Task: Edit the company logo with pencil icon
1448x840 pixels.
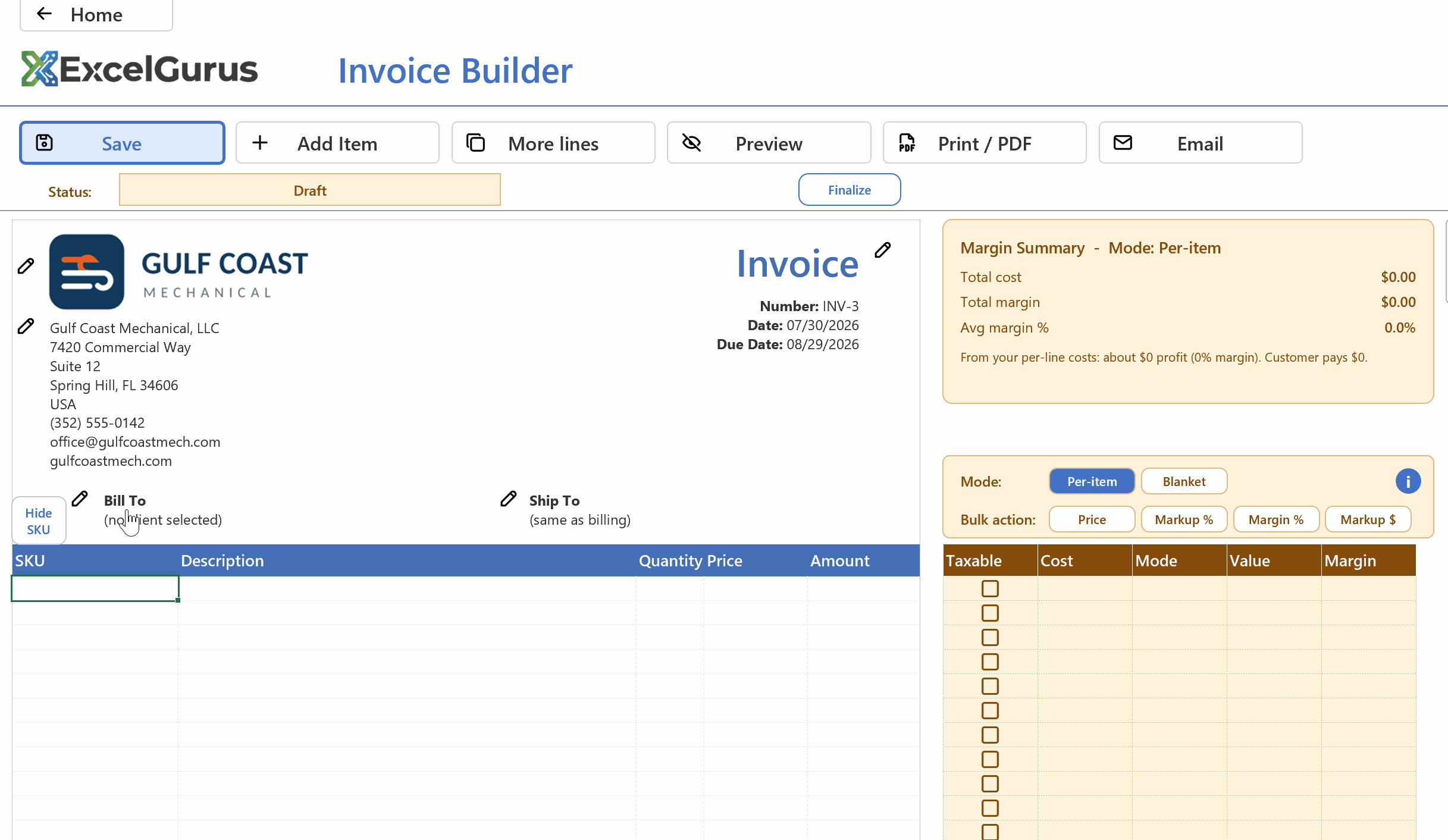Action: pyautogui.click(x=26, y=266)
